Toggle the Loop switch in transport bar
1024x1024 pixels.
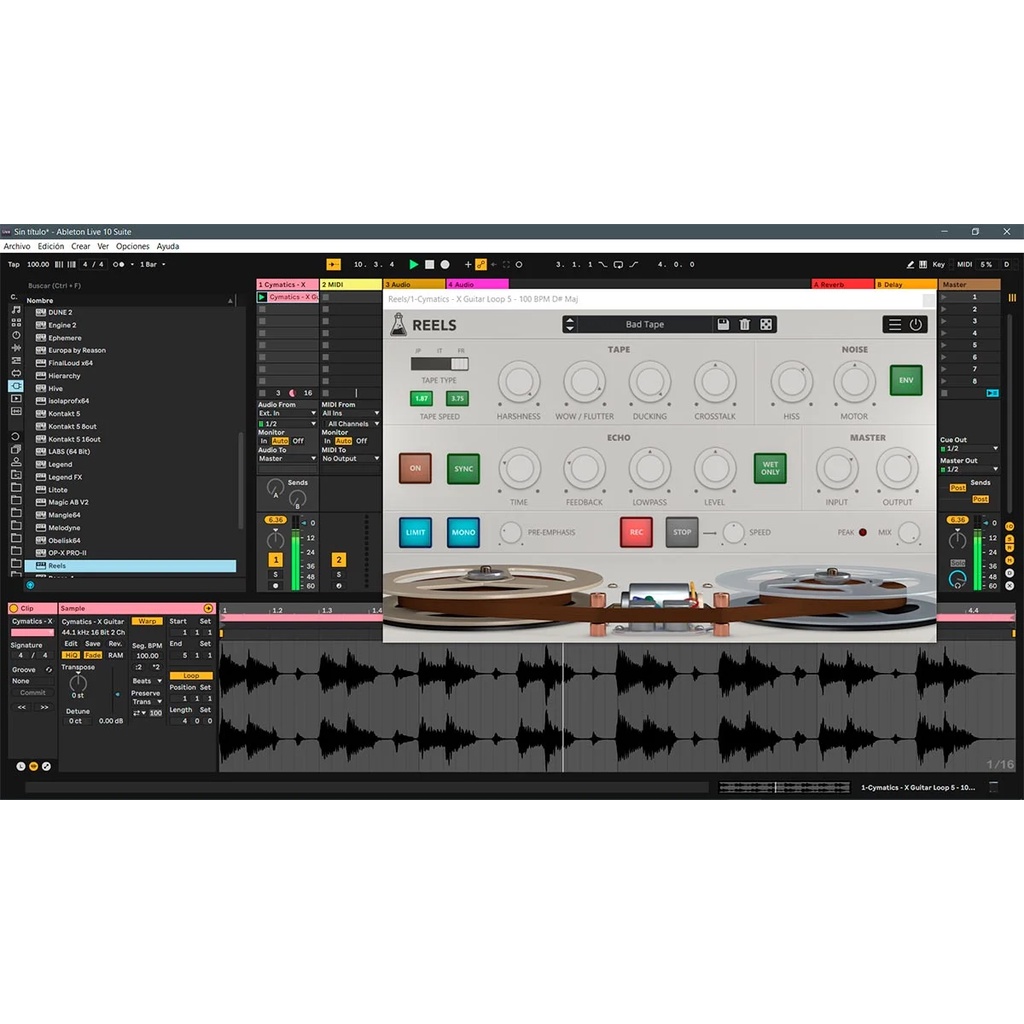(618, 264)
